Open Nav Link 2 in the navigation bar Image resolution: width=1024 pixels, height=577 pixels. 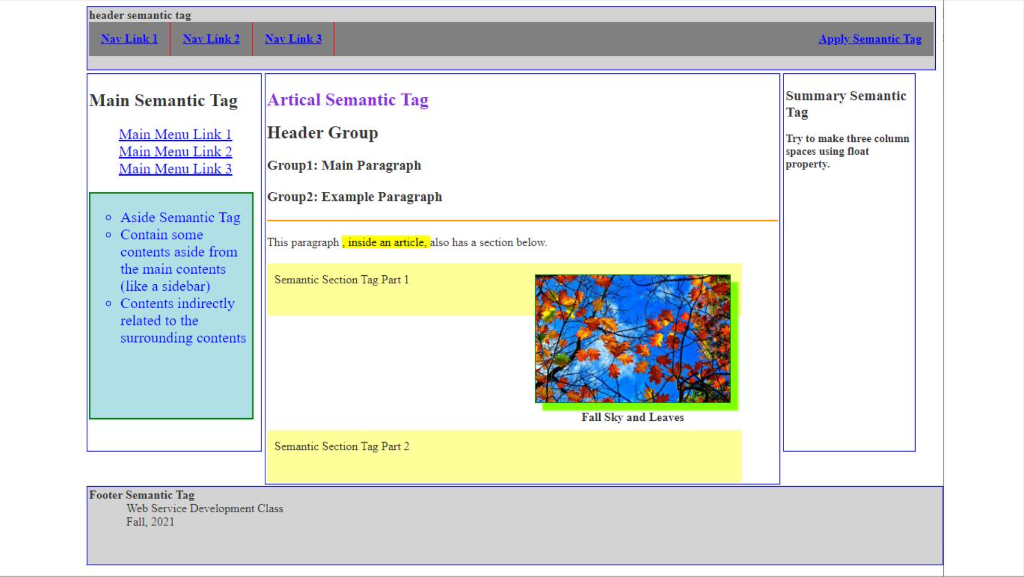tap(211, 39)
